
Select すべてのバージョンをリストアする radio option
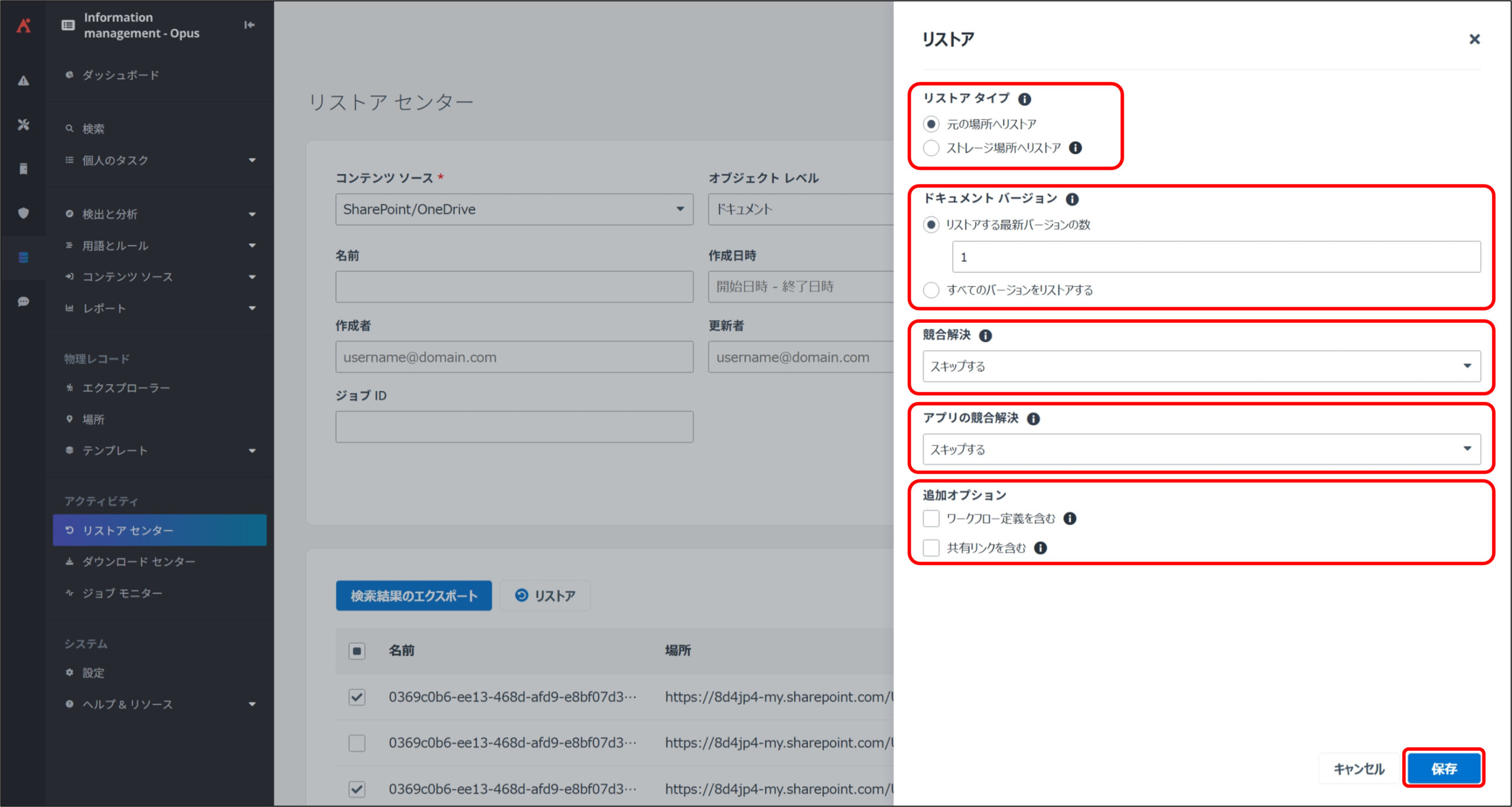click(931, 290)
